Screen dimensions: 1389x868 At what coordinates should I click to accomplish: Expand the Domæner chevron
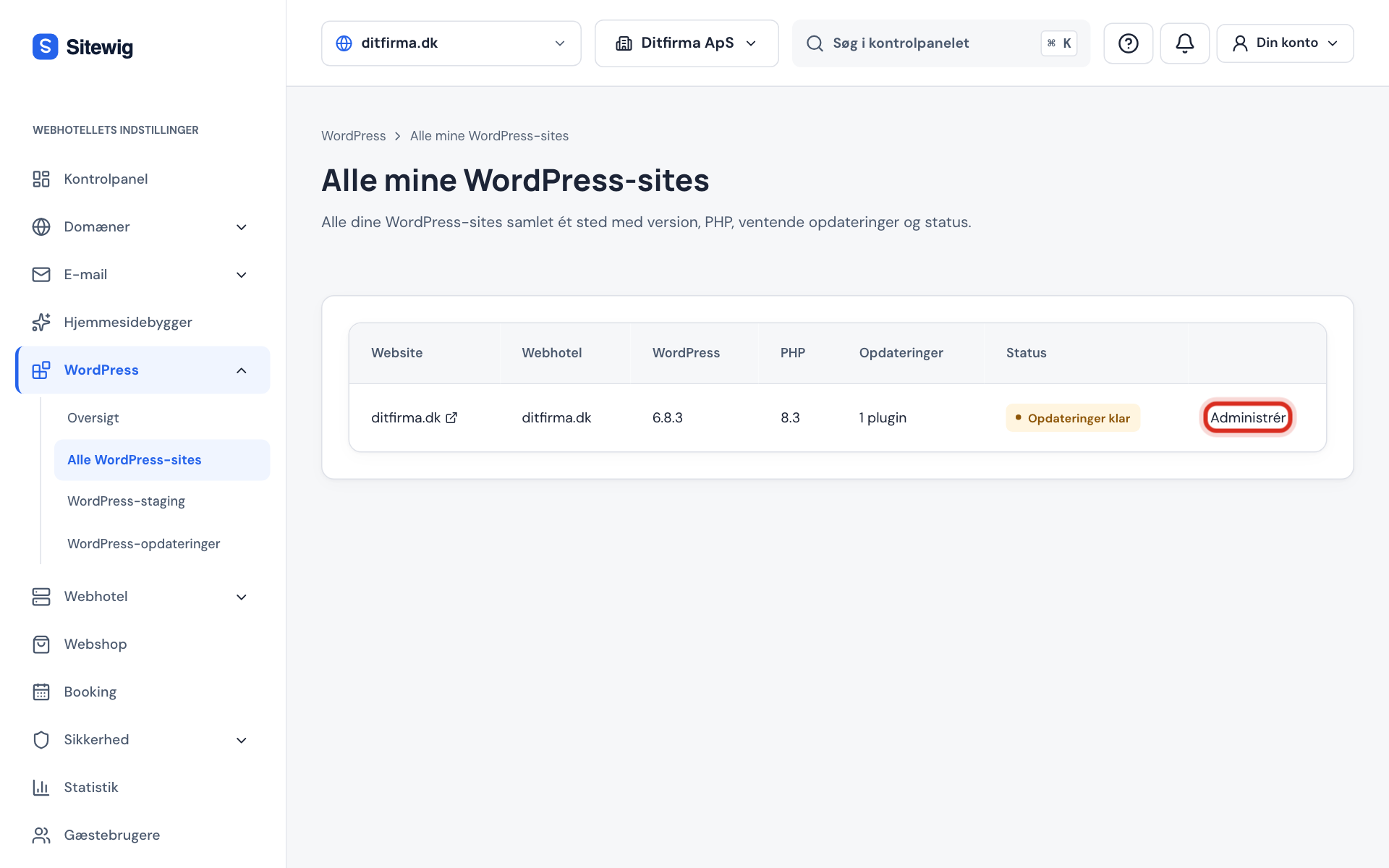[x=242, y=227]
